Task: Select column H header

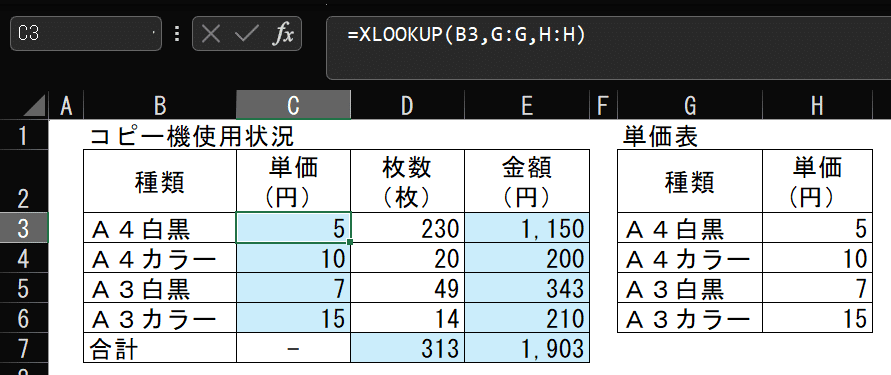Action: [817, 106]
